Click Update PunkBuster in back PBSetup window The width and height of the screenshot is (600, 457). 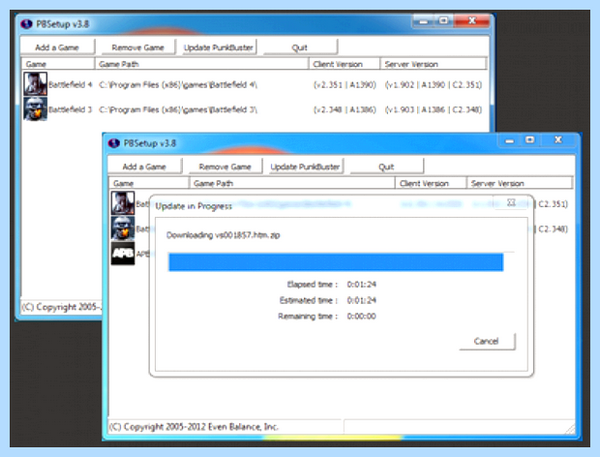(218, 47)
